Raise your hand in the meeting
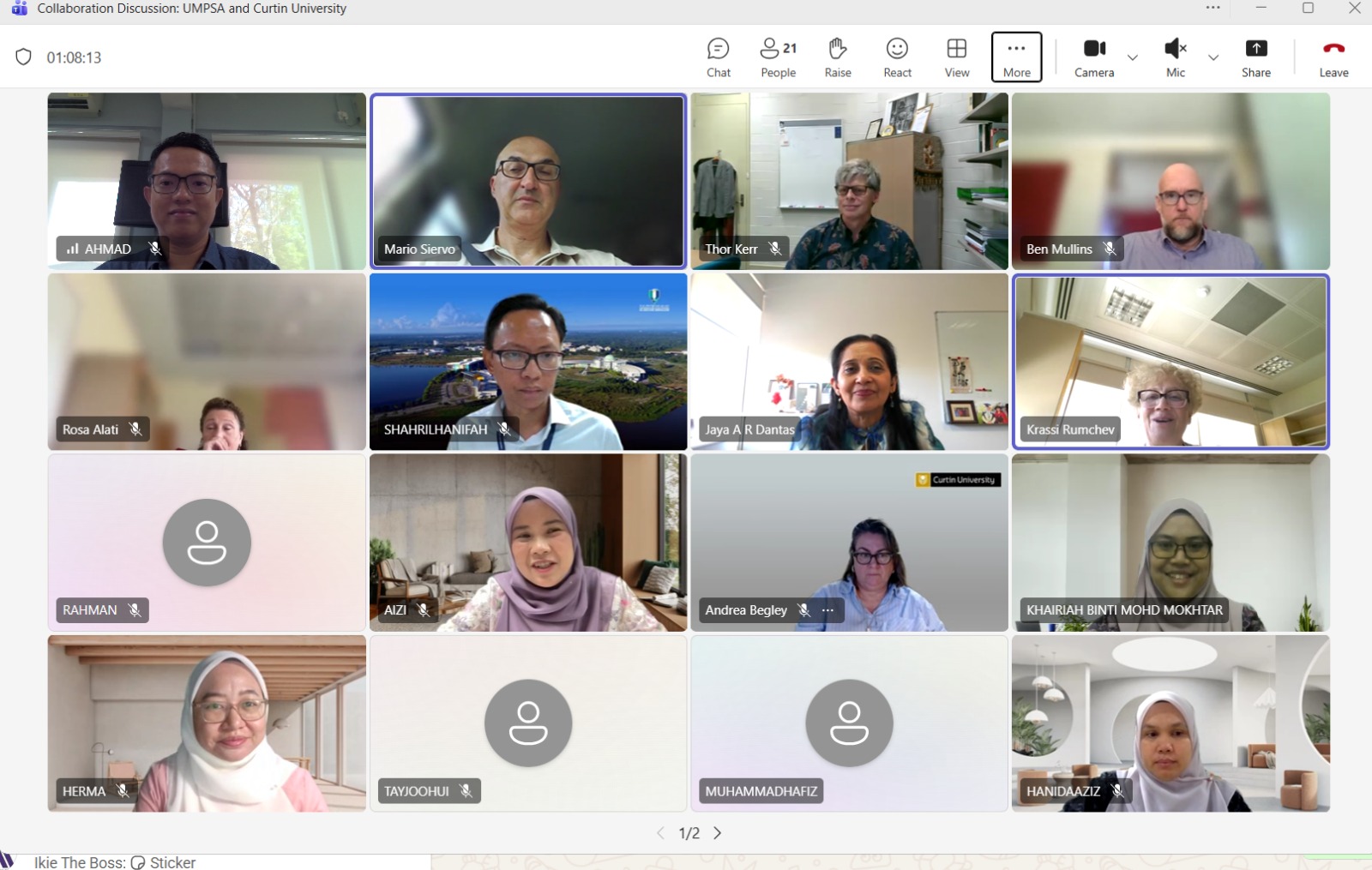The width and height of the screenshot is (1372, 870). point(837,57)
